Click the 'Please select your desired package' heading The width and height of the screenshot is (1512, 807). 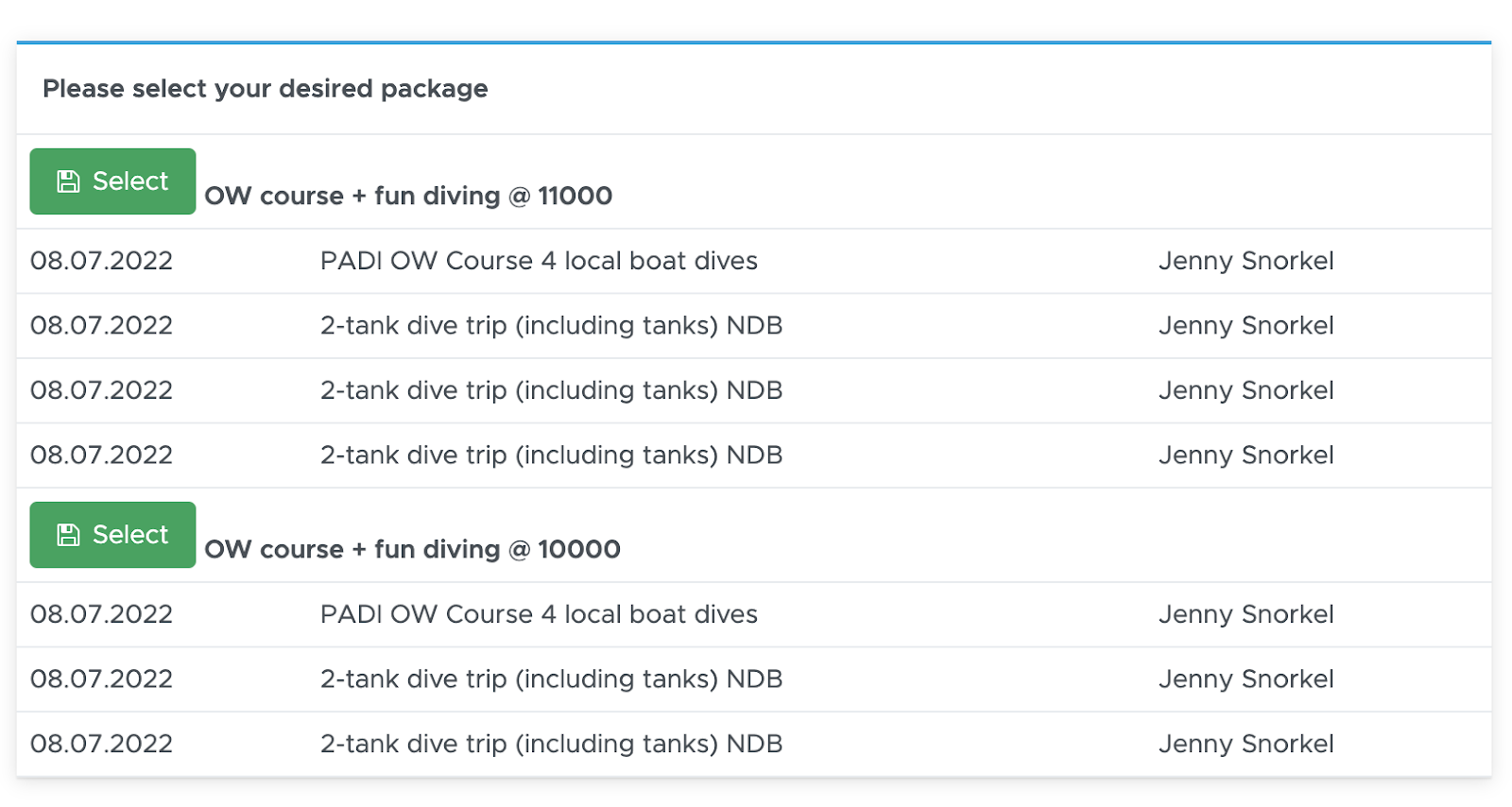[266, 89]
